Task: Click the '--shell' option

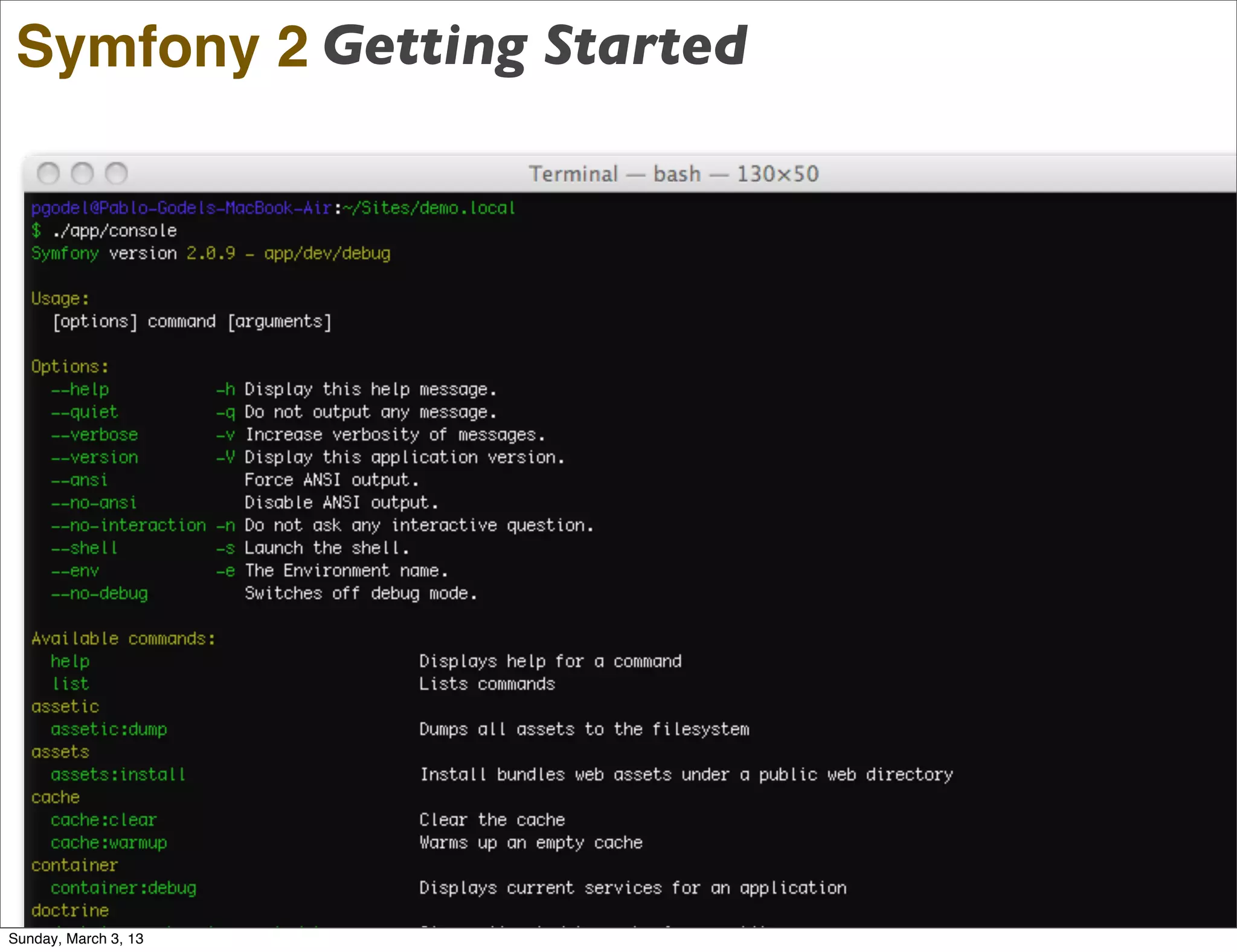Action: pos(85,548)
